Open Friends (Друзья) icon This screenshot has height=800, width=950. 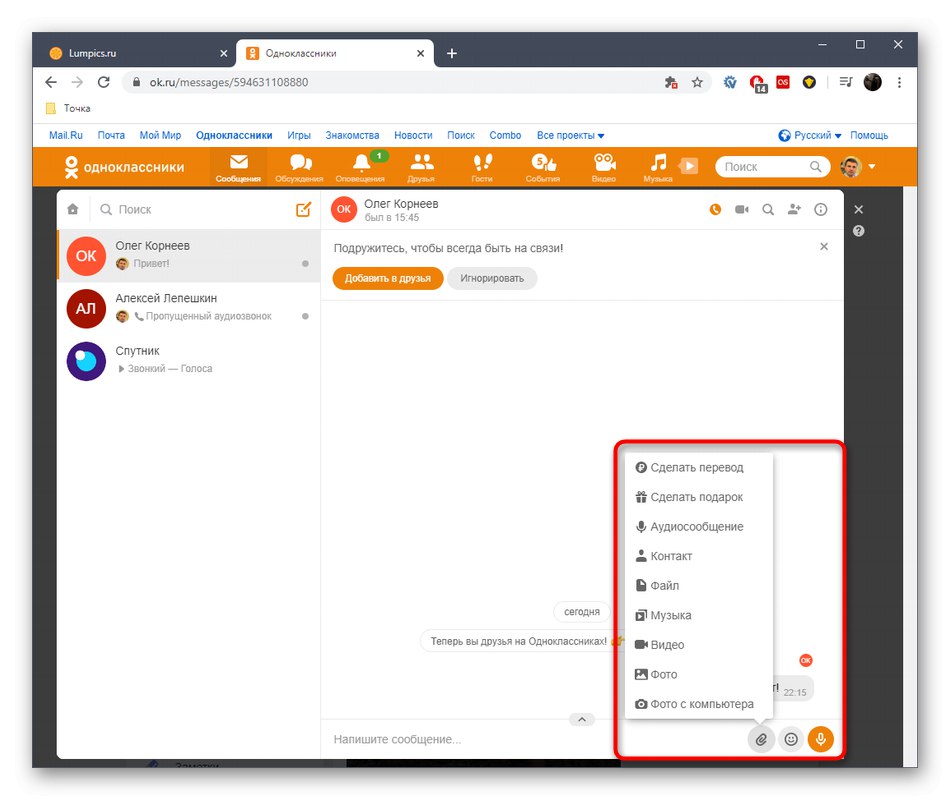pyautogui.click(x=421, y=167)
